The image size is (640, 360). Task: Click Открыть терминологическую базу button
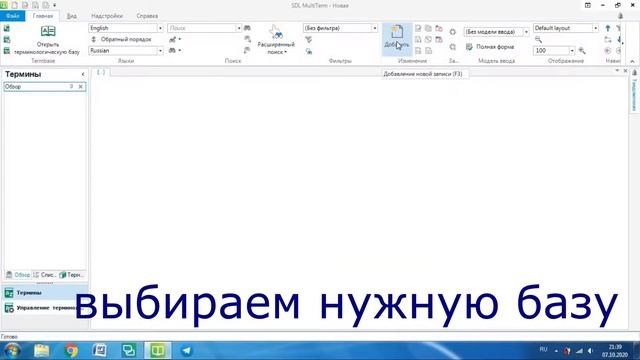(x=47, y=40)
